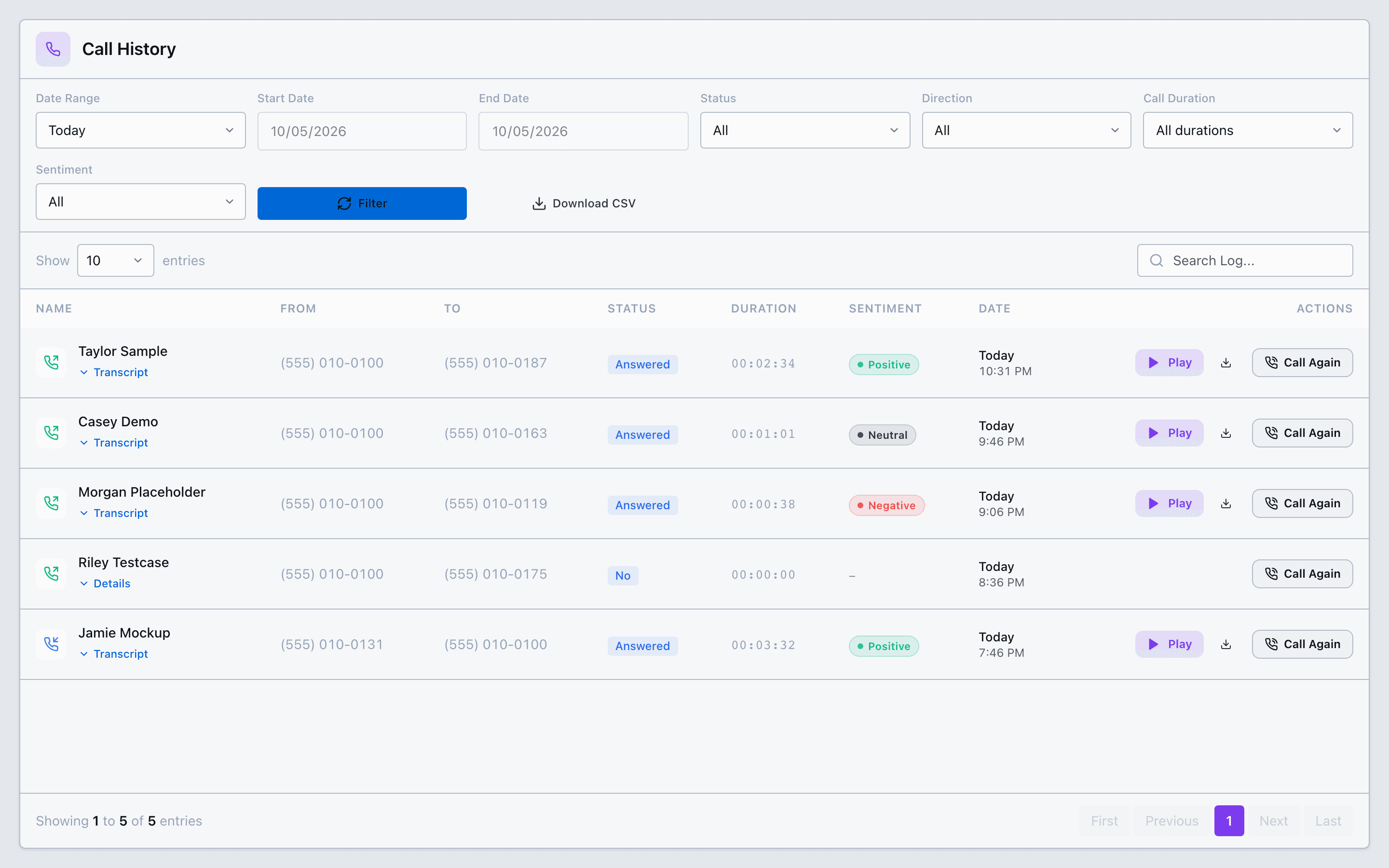Apply filters with the Filter button
The height and width of the screenshot is (868, 1389).
(362, 203)
